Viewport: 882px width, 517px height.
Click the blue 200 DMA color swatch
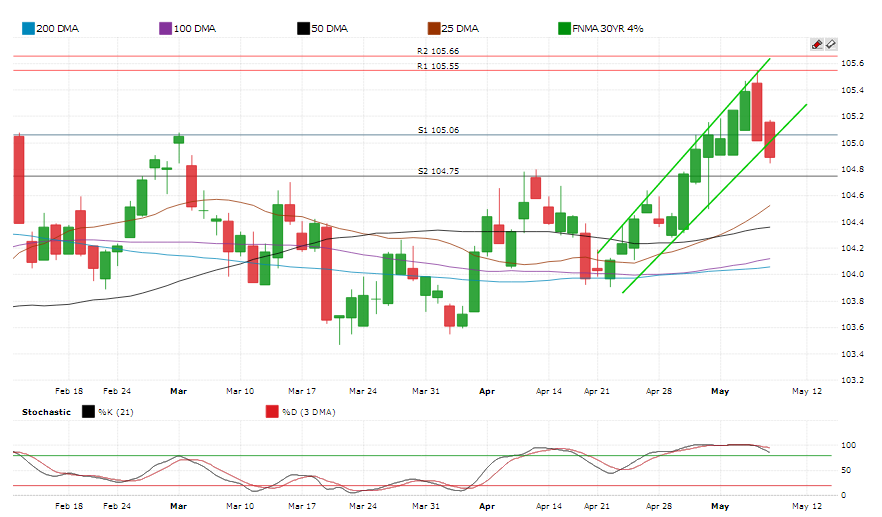tap(27, 29)
